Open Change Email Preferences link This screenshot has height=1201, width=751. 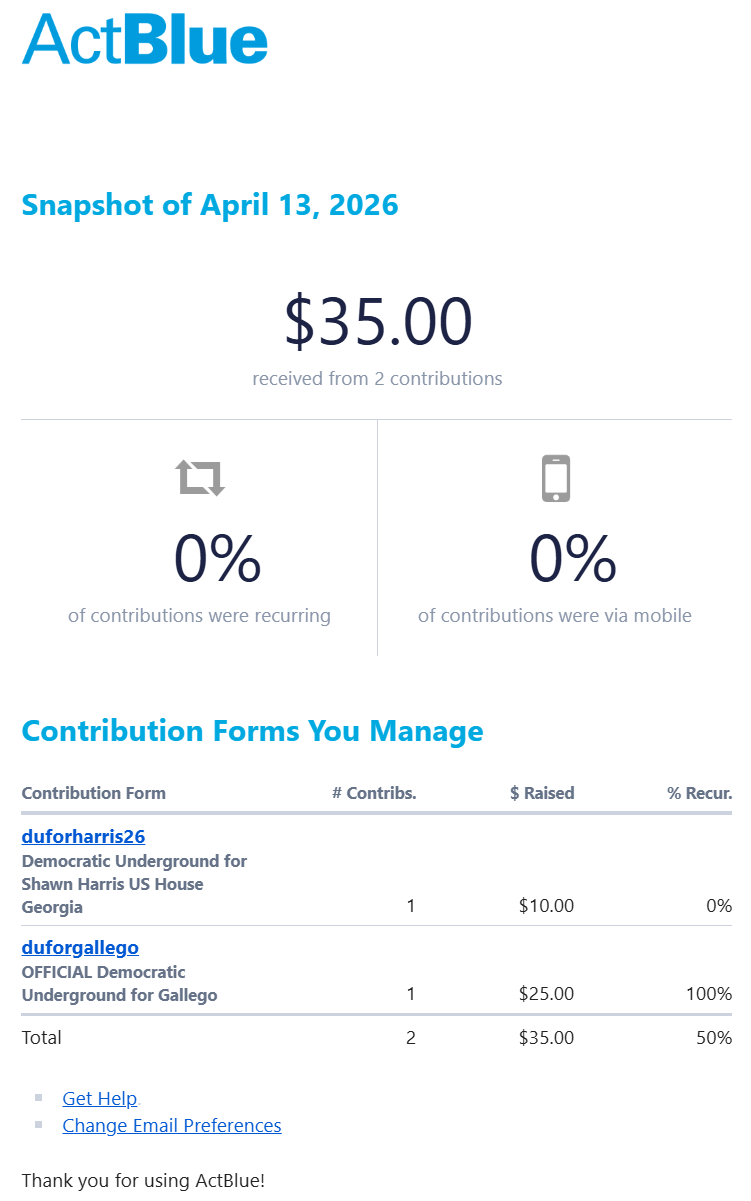click(x=172, y=1125)
